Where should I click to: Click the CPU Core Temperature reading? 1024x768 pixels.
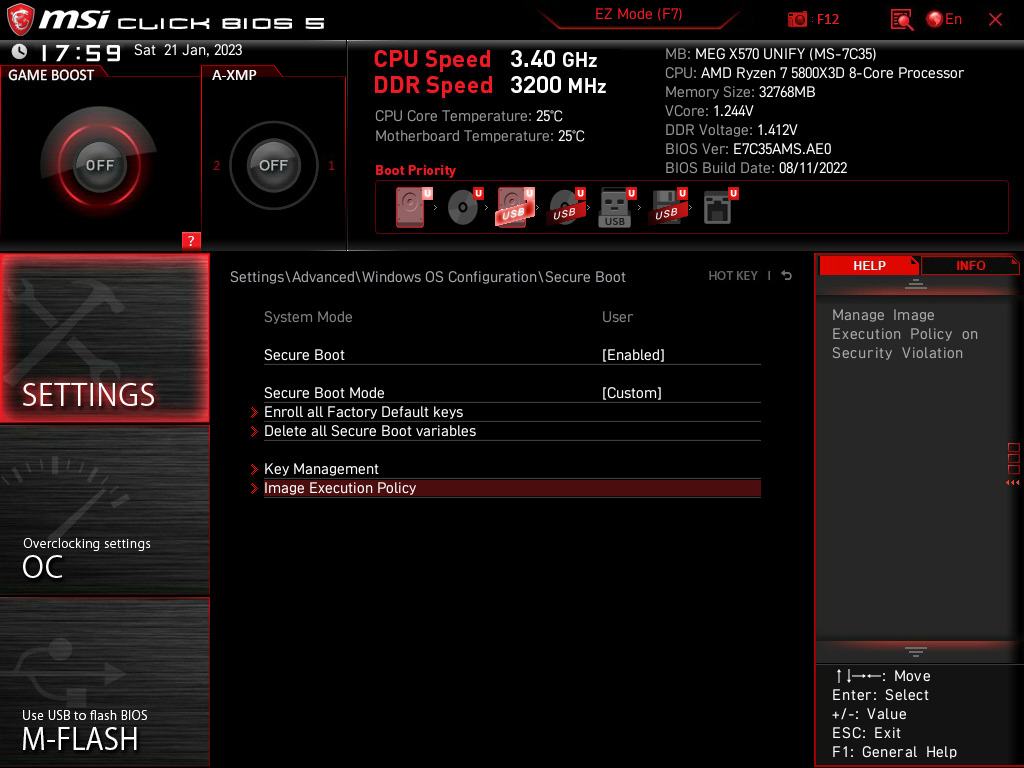coord(468,116)
